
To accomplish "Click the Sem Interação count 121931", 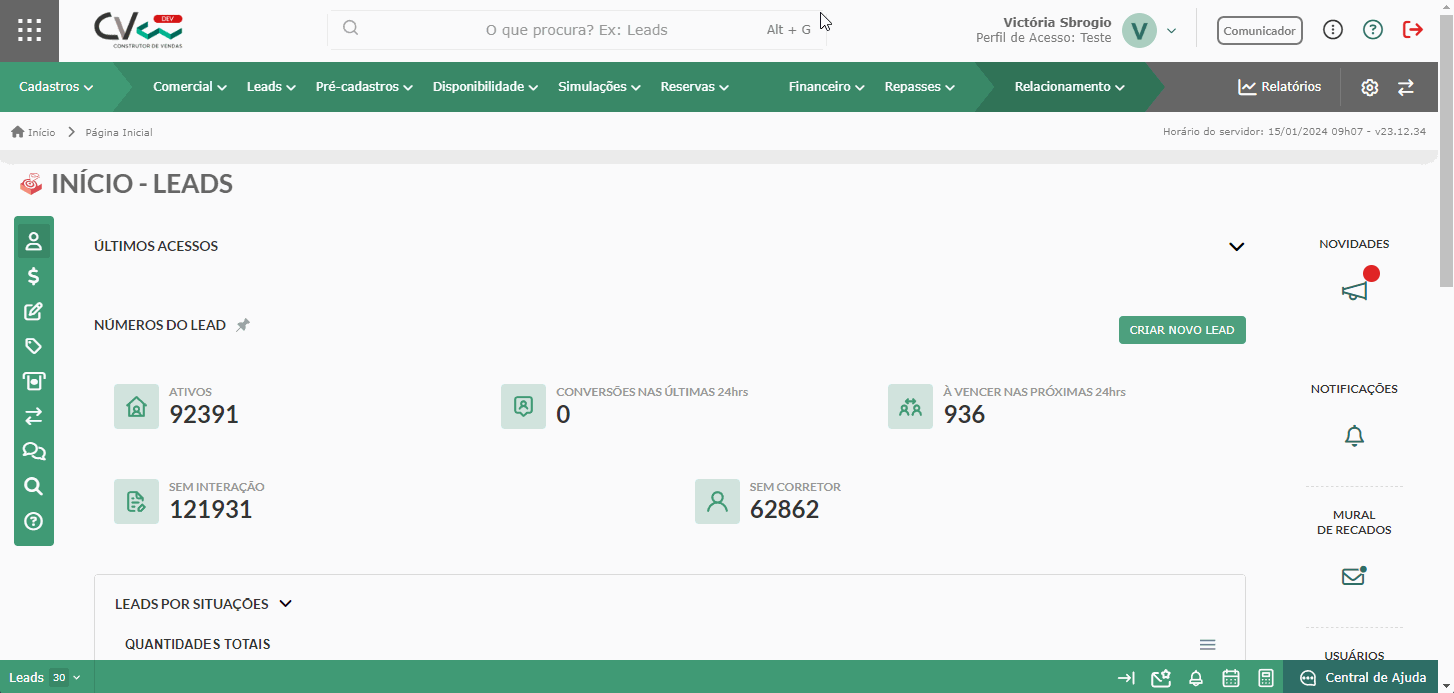I will [210, 509].
